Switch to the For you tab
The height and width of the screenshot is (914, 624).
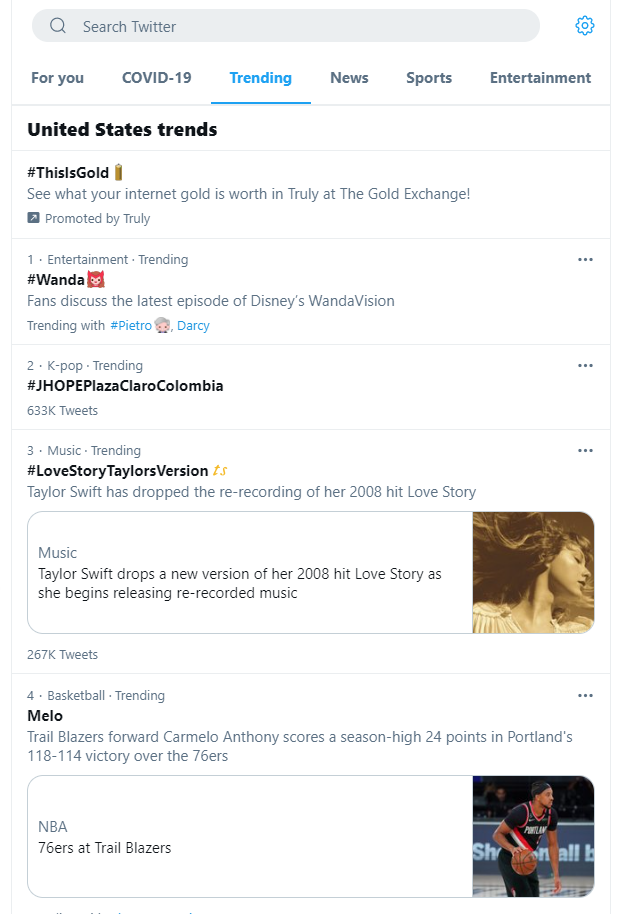click(x=57, y=78)
